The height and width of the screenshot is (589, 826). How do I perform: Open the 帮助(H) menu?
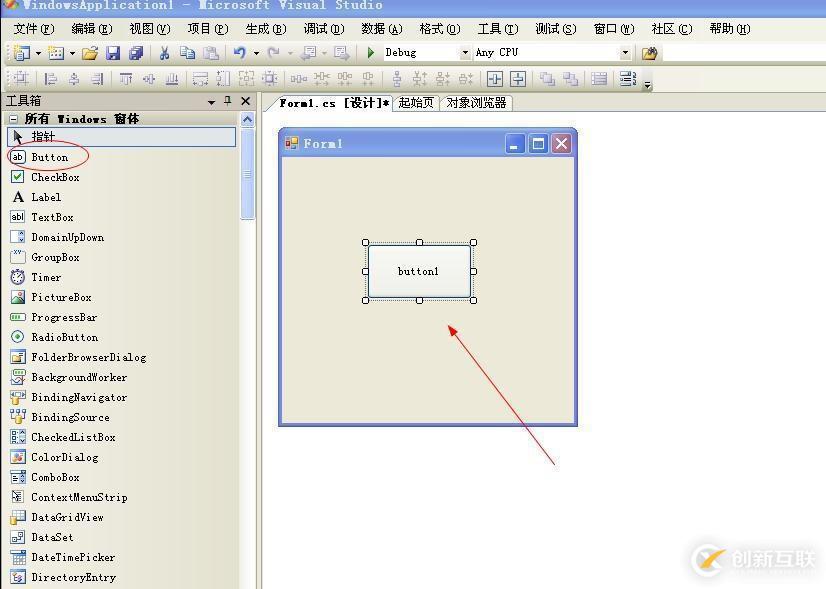[x=730, y=29]
